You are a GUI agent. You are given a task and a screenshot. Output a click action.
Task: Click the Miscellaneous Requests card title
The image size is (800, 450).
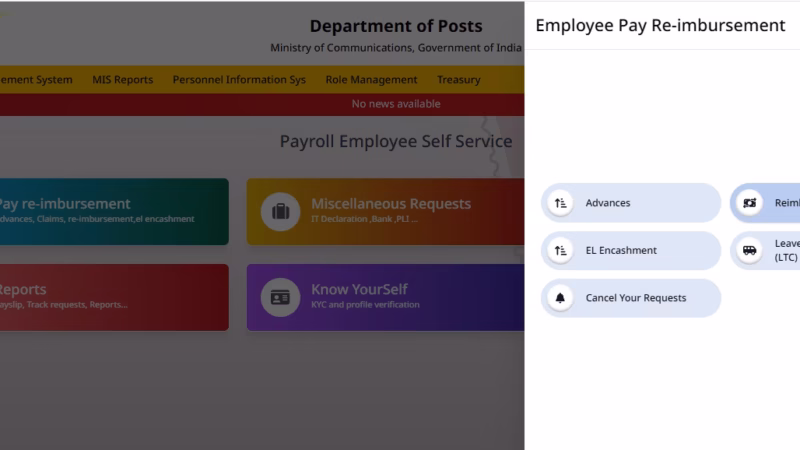click(390, 204)
